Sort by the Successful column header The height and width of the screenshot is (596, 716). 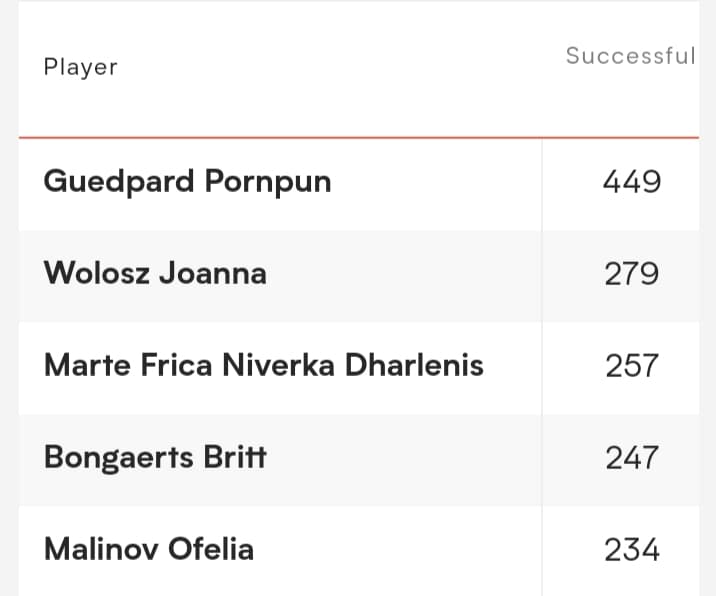tap(631, 56)
